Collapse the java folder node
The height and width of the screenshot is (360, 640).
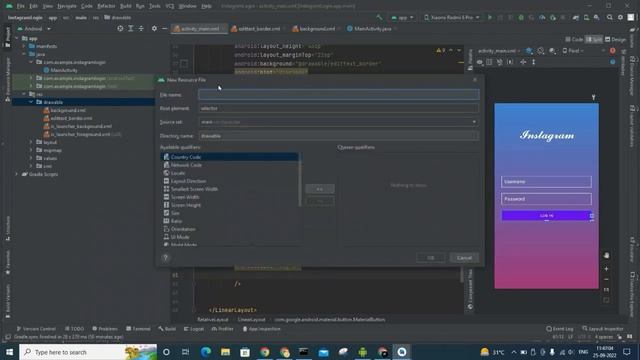24,54
